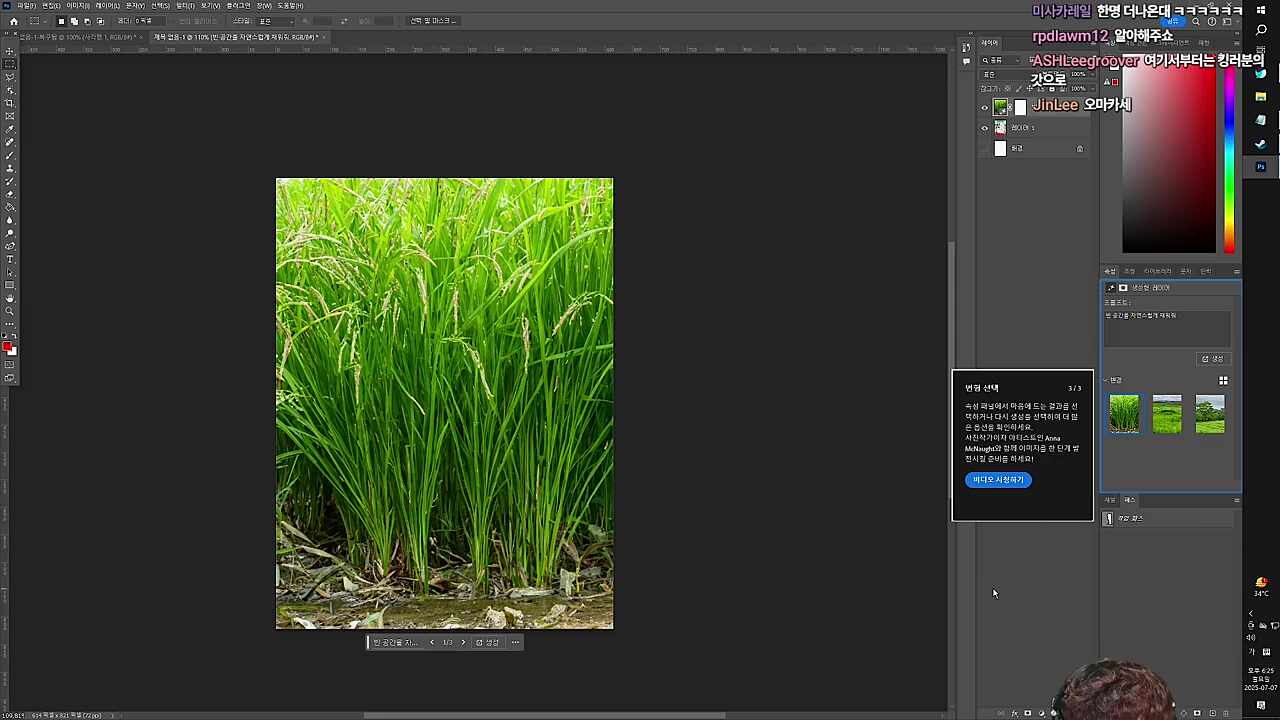Screen dimensions: 1280x720
Task: Open the 파일(F) menu
Action: (26, 6)
